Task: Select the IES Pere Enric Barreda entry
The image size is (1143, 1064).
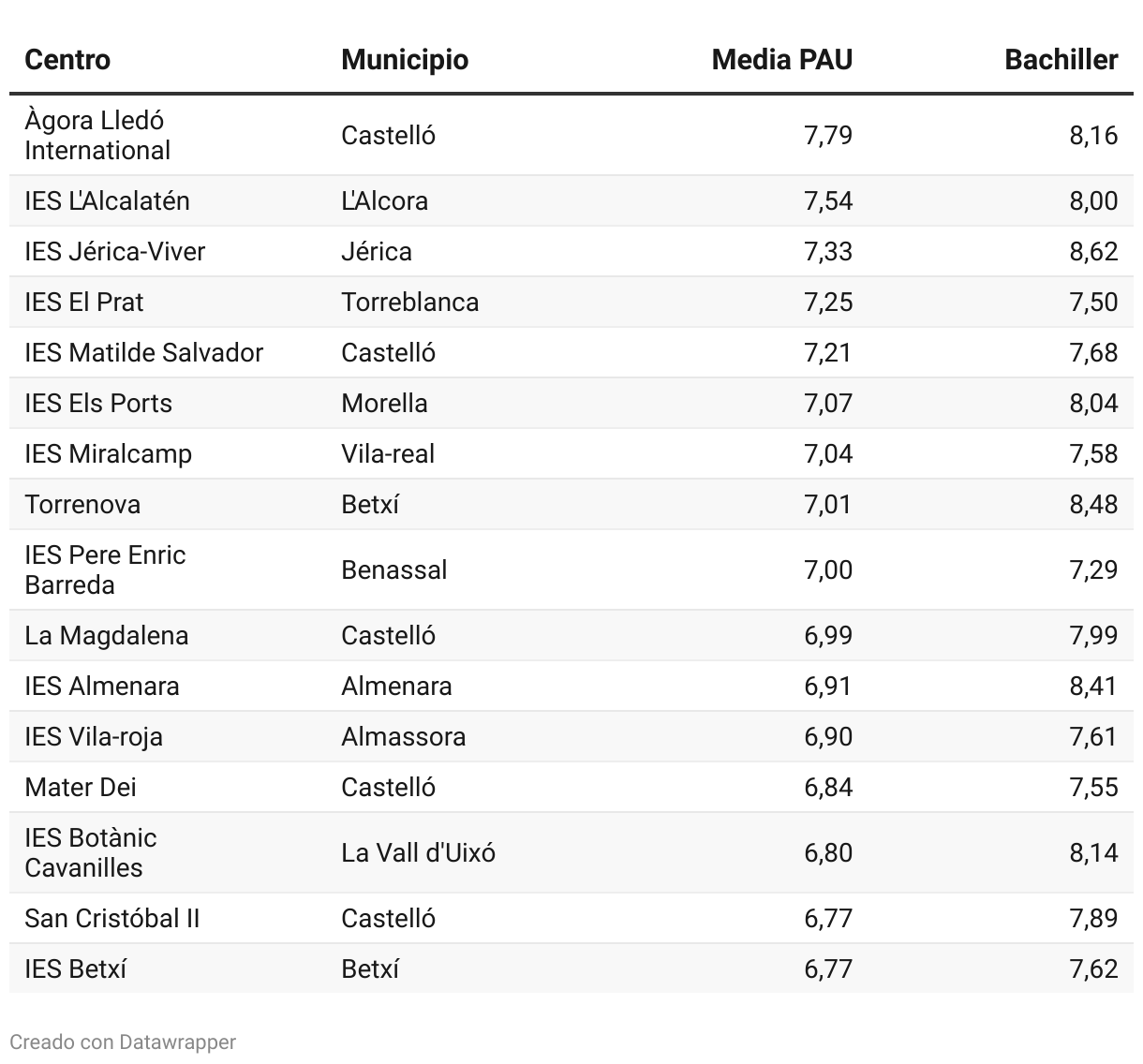Action: coord(105,569)
